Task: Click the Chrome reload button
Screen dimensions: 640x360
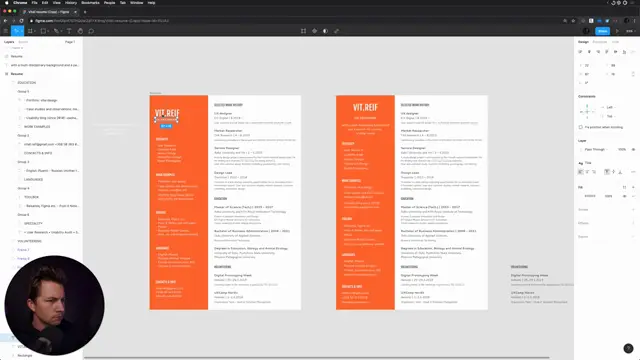Action: pos(21,21)
